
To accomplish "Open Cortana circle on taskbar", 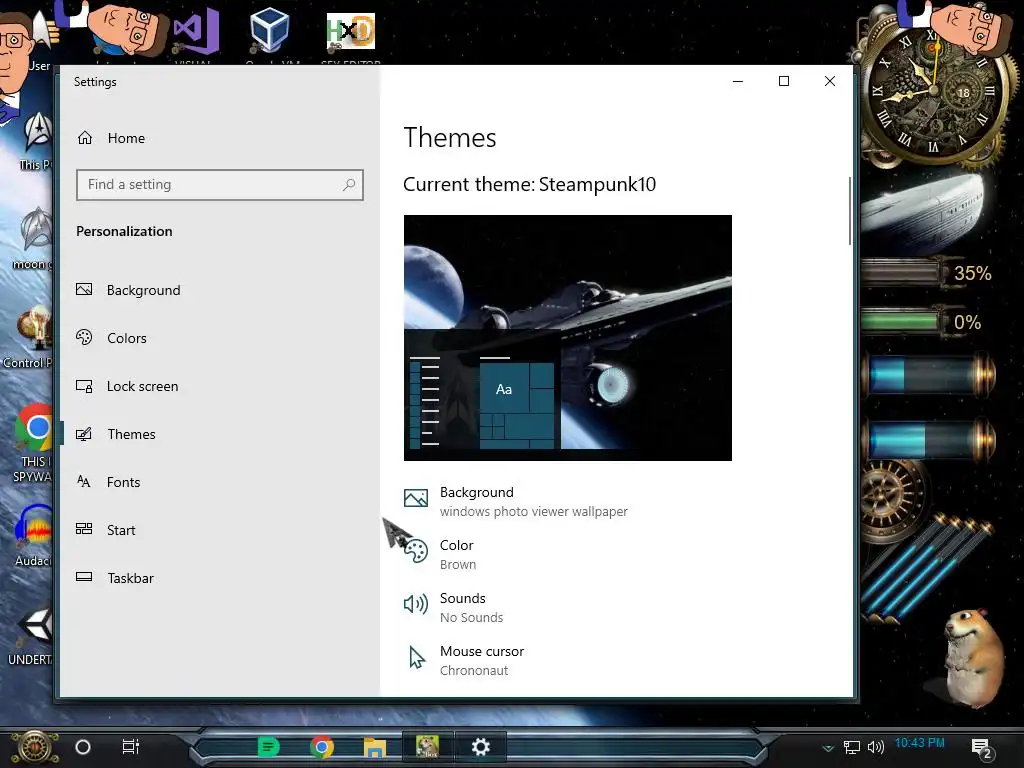I will [x=82, y=746].
